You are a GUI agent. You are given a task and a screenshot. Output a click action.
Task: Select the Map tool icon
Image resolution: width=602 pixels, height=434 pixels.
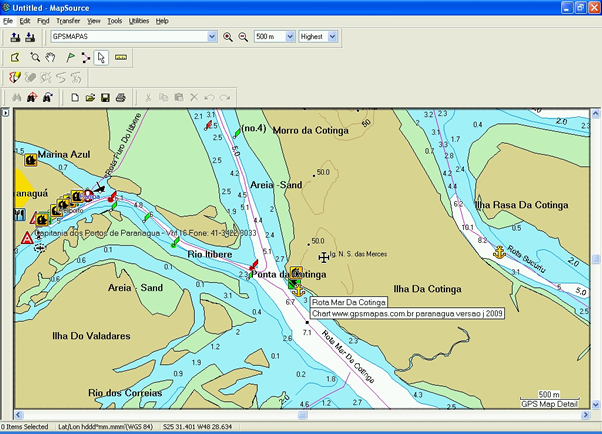(15, 57)
